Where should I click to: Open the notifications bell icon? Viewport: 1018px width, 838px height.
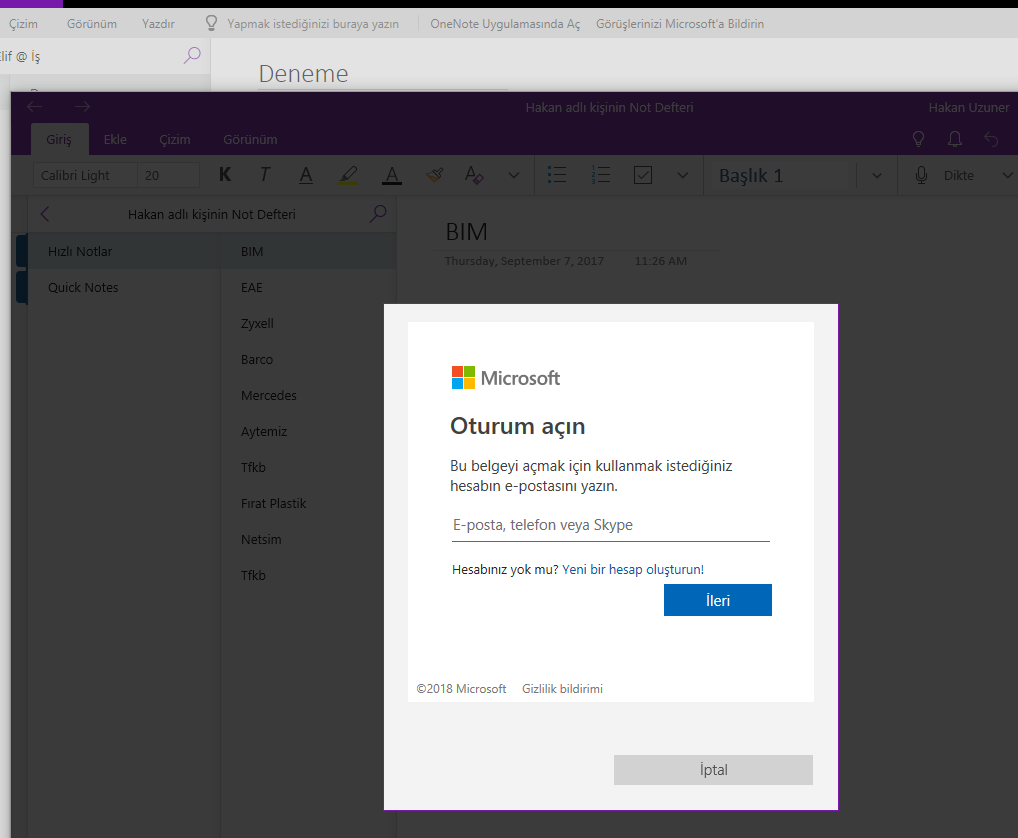click(x=954, y=139)
